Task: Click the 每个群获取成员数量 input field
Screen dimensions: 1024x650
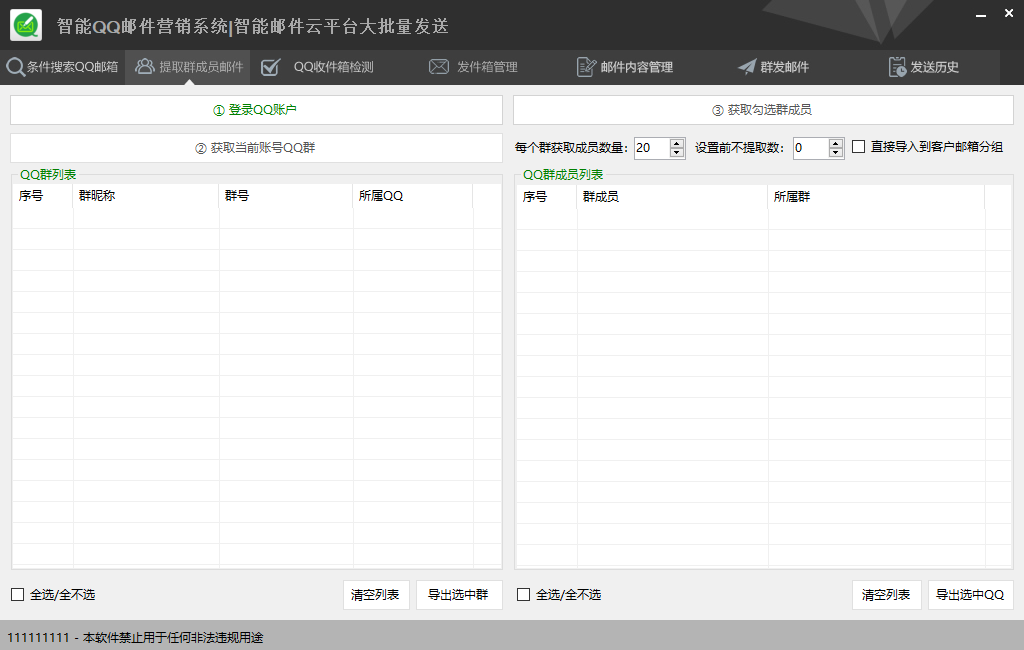Action: point(652,148)
